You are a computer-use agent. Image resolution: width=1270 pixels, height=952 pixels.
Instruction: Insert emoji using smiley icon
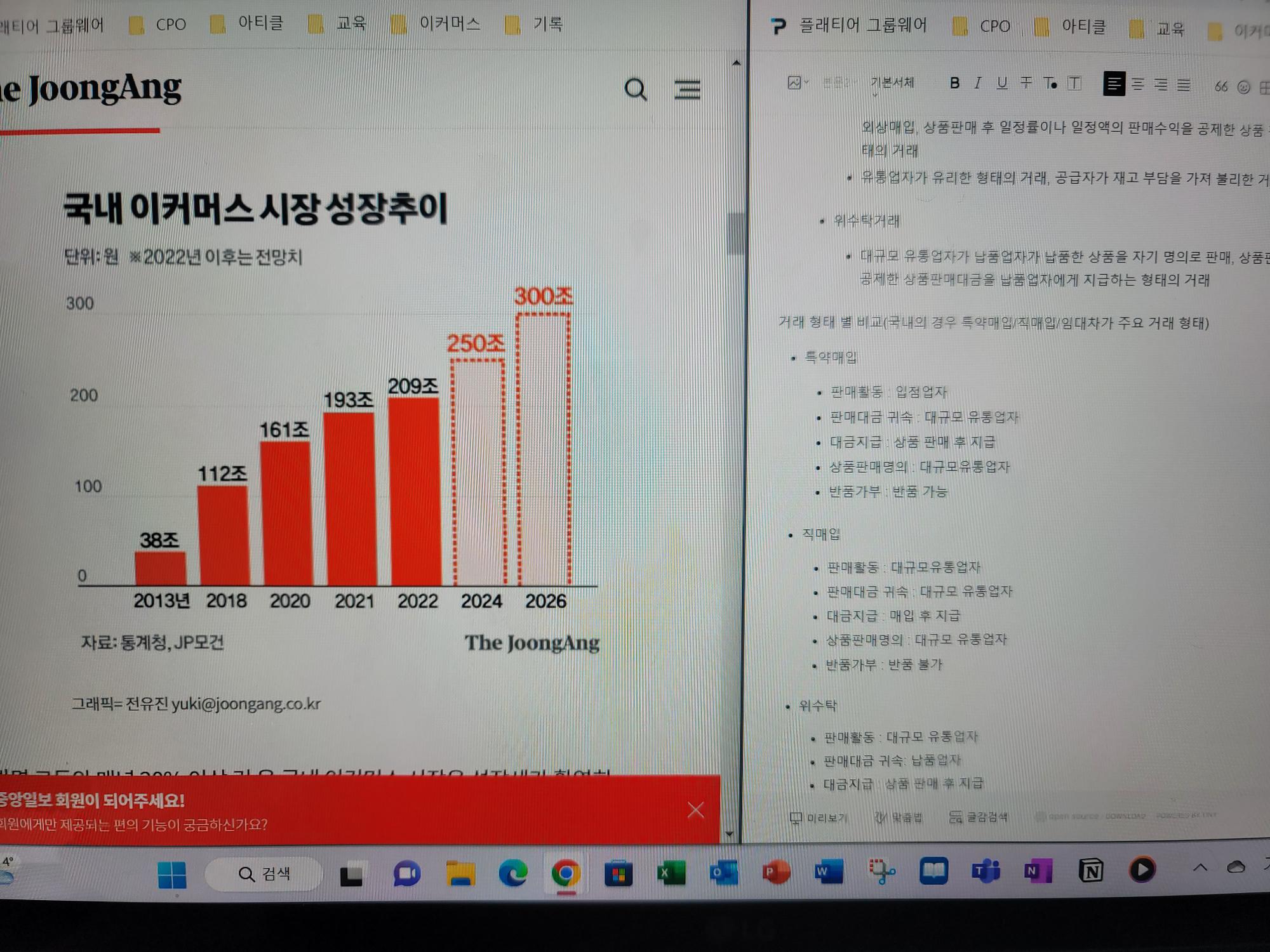1243,87
